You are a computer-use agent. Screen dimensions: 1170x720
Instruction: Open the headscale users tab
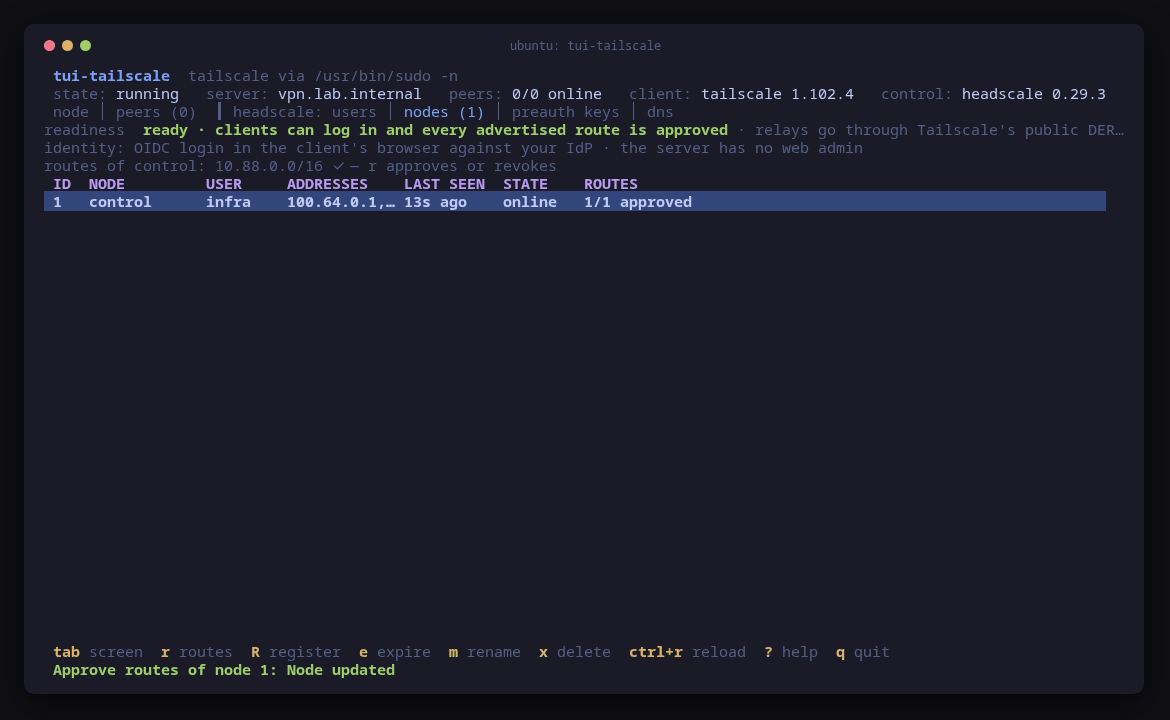tap(304, 112)
